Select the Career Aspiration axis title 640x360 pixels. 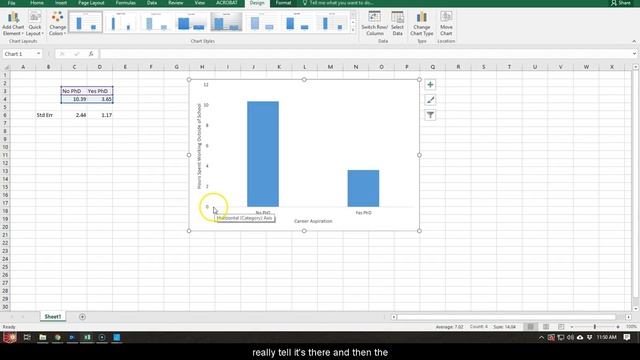[x=313, y=221]
